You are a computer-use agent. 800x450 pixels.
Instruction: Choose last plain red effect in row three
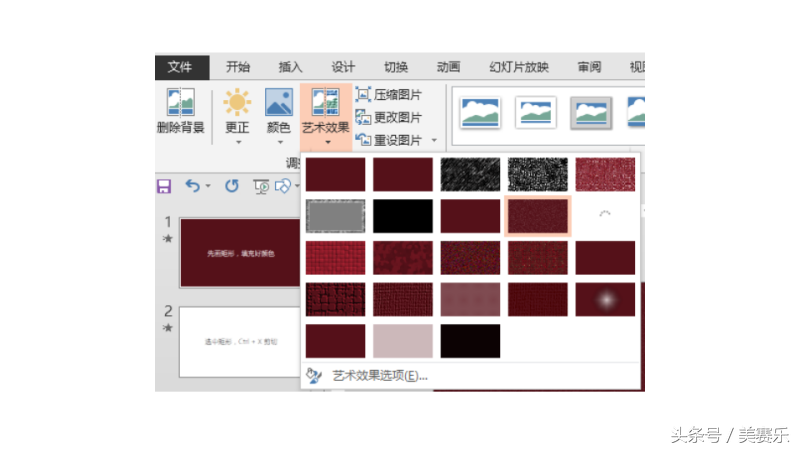coord(605,258)
